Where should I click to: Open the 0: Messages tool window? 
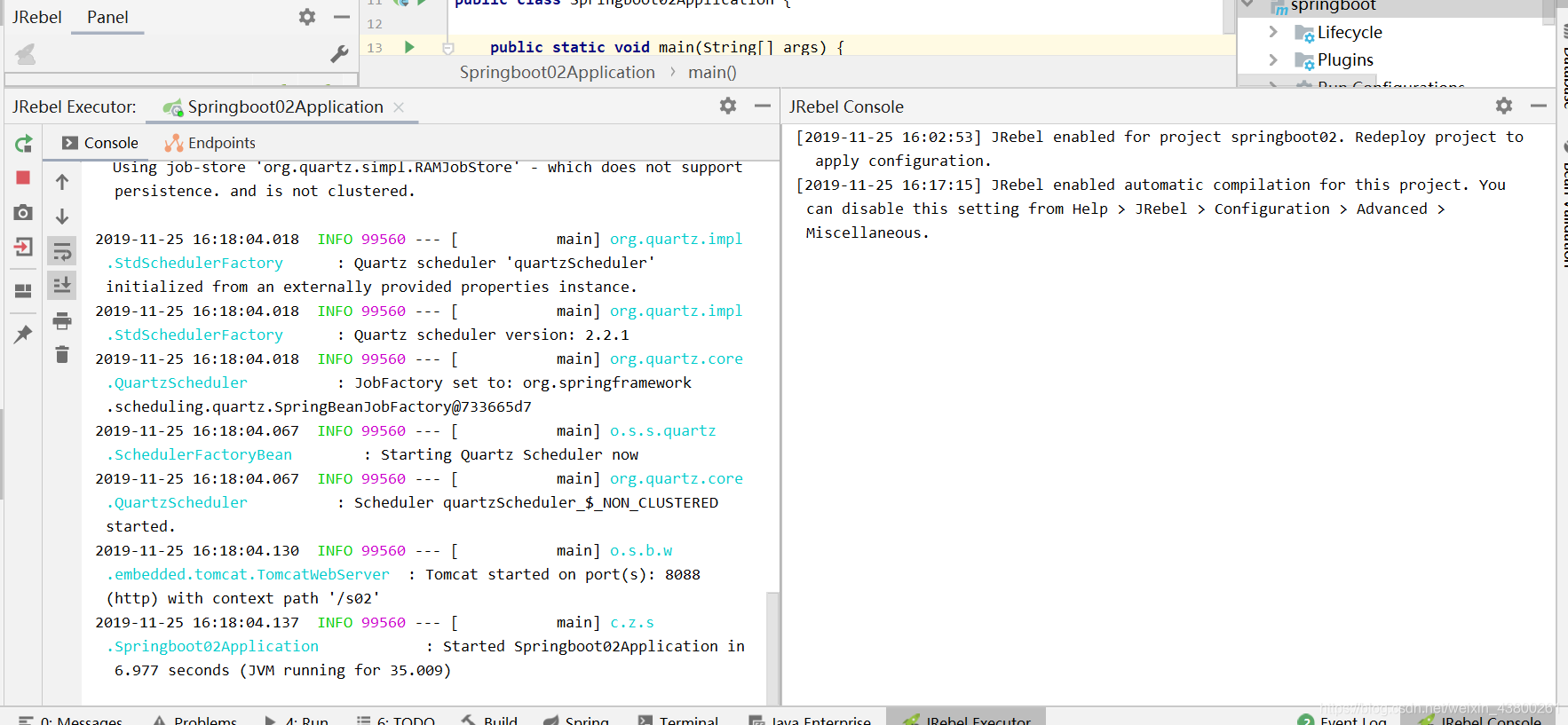coord(71,719)
